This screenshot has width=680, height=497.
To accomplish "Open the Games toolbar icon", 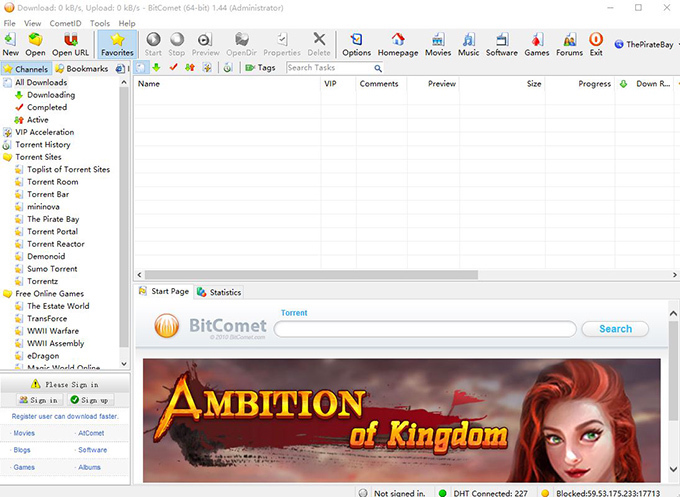I will [x=536, y=44].
